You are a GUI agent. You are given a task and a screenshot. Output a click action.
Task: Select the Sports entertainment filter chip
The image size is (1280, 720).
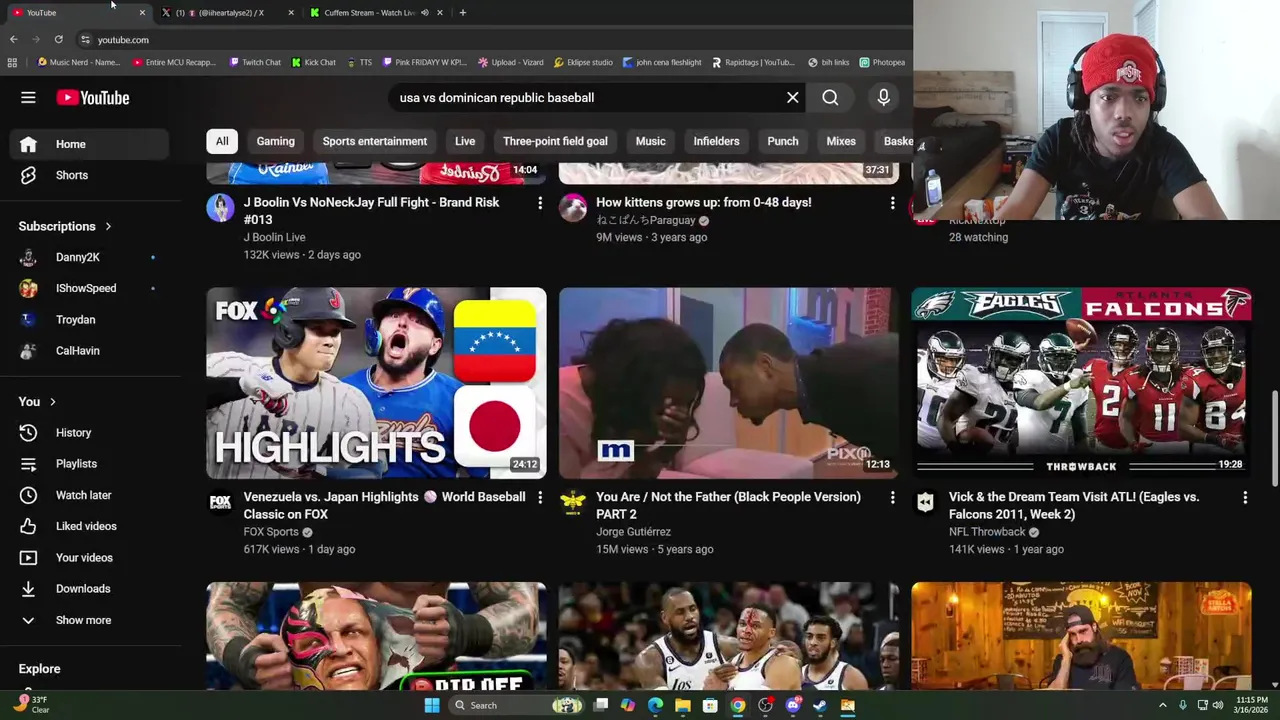(375, 141)
